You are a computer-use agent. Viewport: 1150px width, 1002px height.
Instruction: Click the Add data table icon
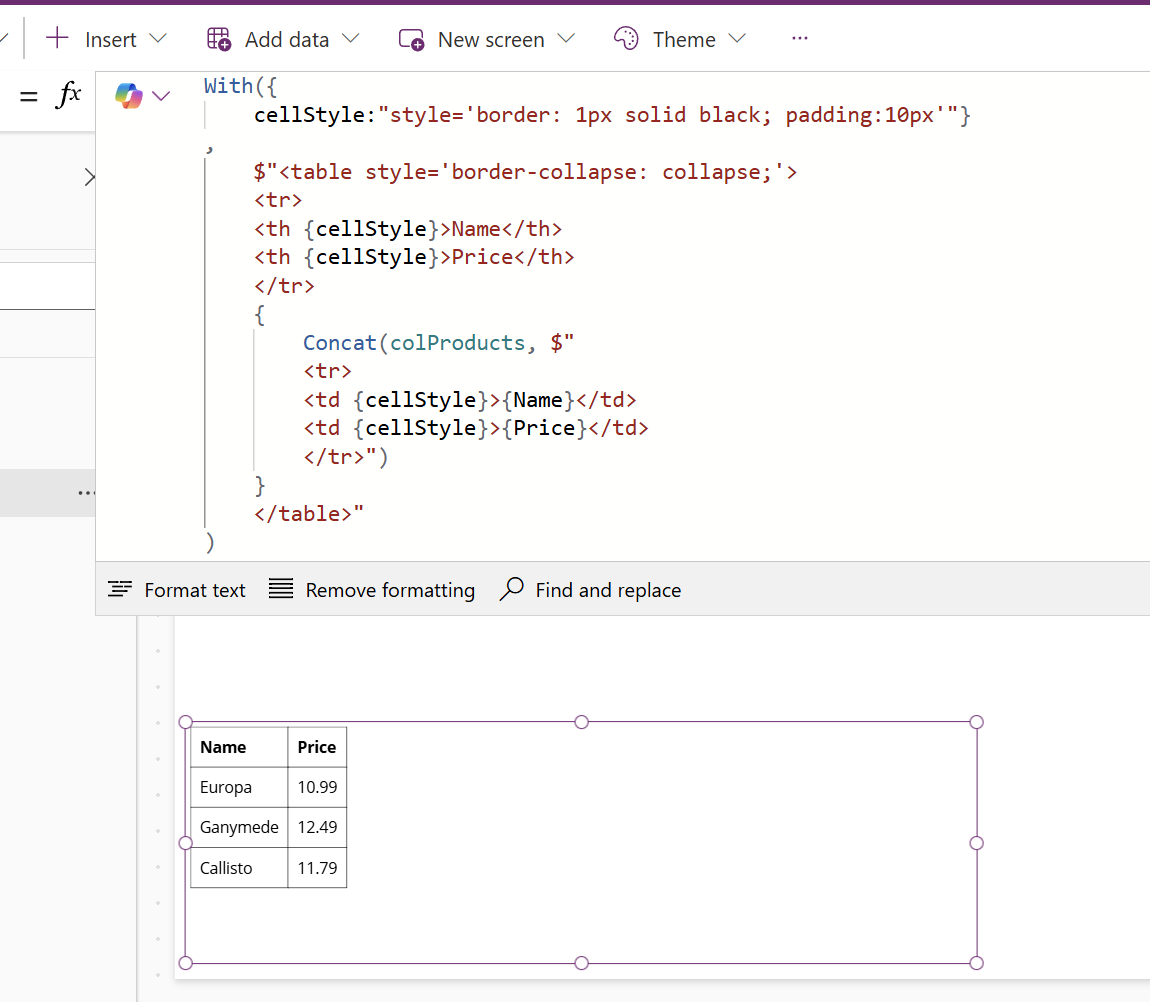click(x=219, y=39)
